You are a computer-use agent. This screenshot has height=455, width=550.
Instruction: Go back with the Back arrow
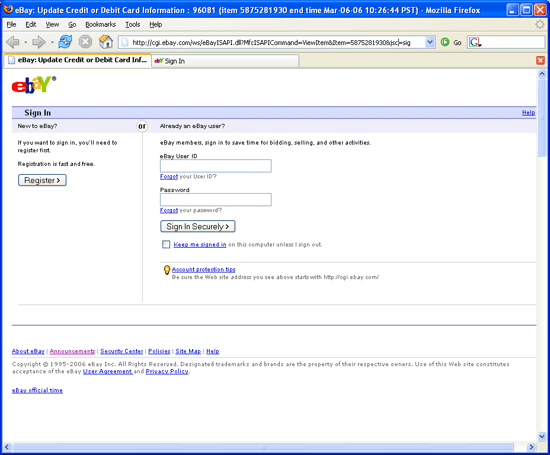pos(13,42)
